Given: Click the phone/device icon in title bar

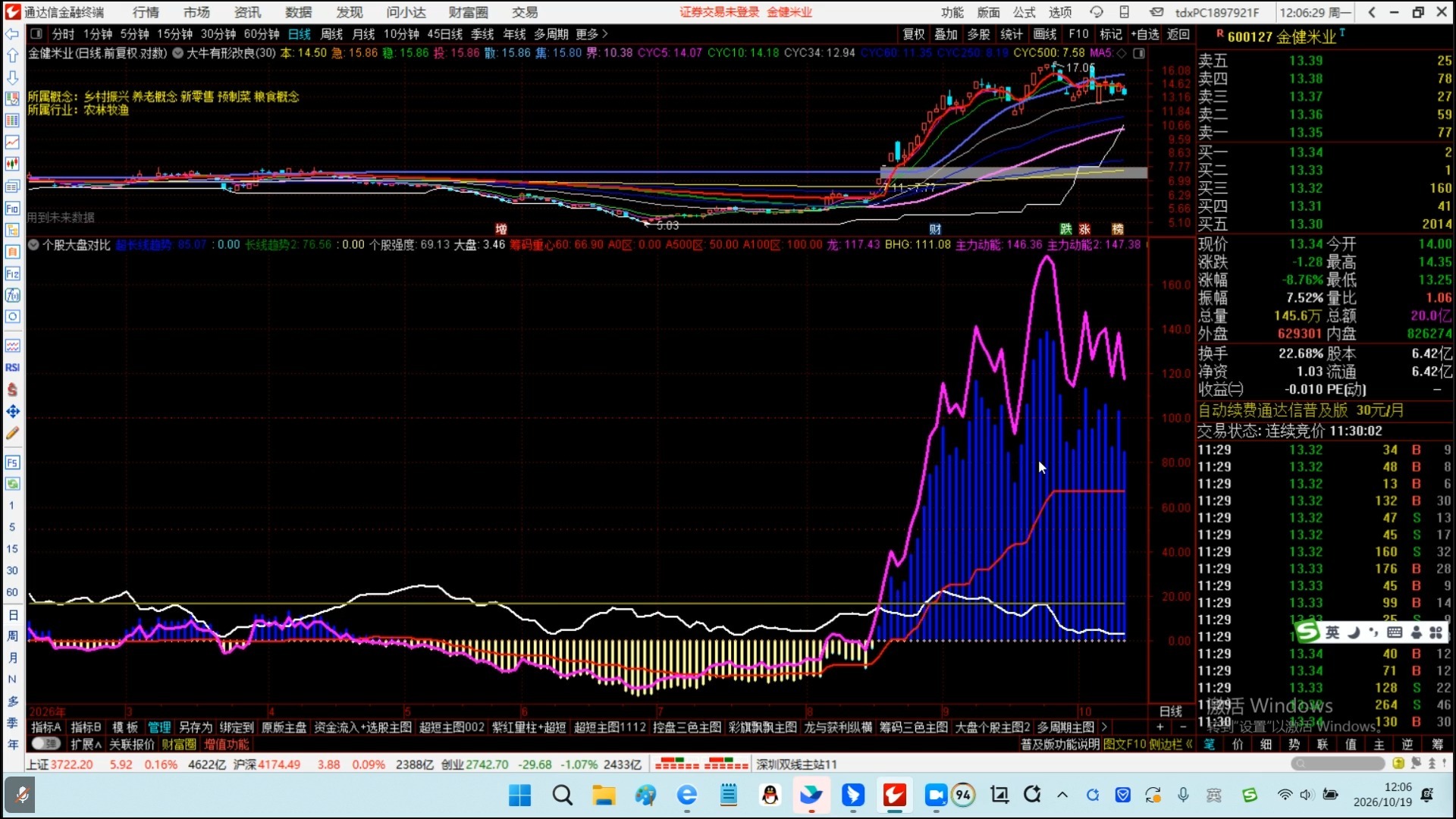Looking at the screenshot, I should pyautogui.click(x=1125, y=12).
